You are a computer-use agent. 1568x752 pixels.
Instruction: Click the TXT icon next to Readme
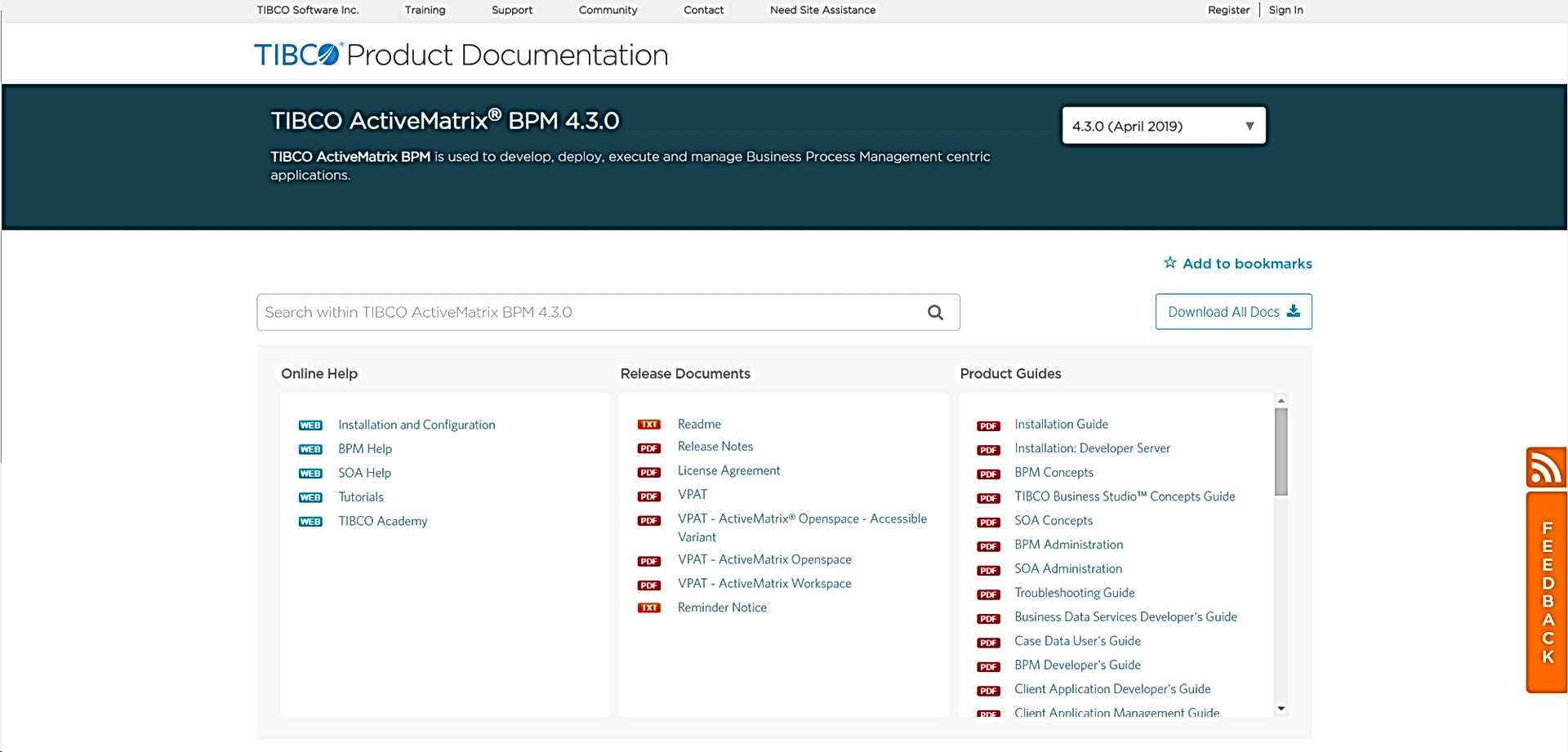click(x=649, y=425)
